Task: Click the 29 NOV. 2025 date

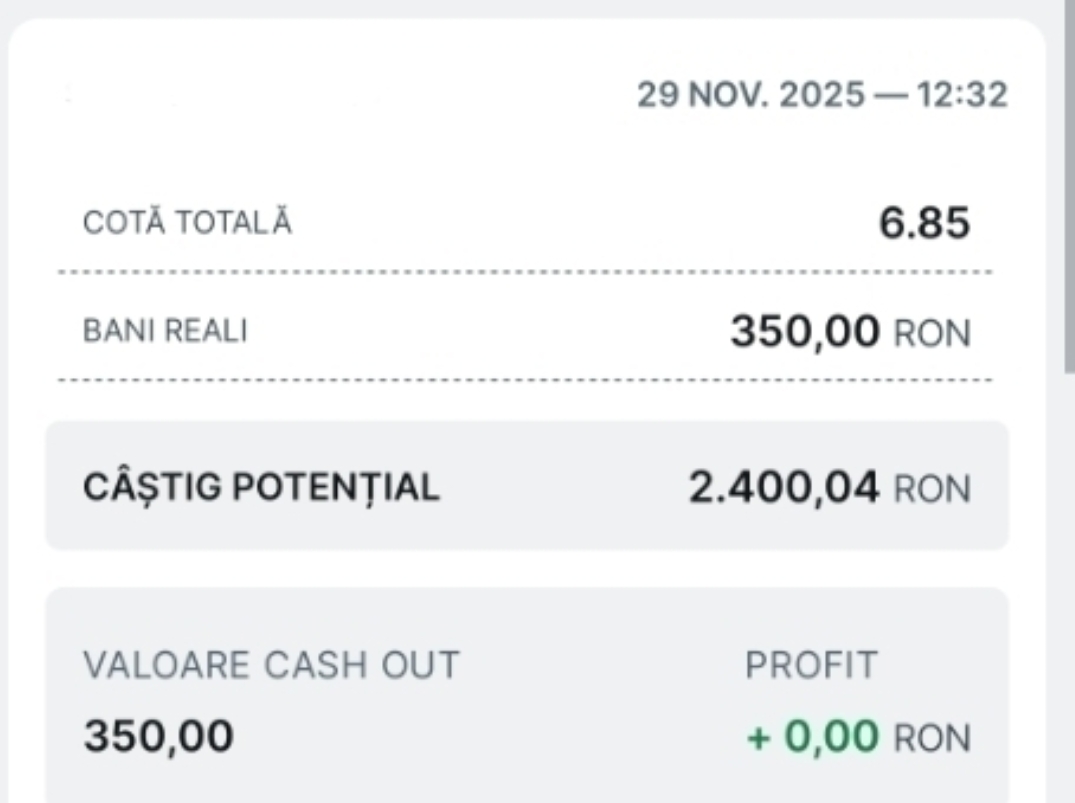Action: click(750, 95)
